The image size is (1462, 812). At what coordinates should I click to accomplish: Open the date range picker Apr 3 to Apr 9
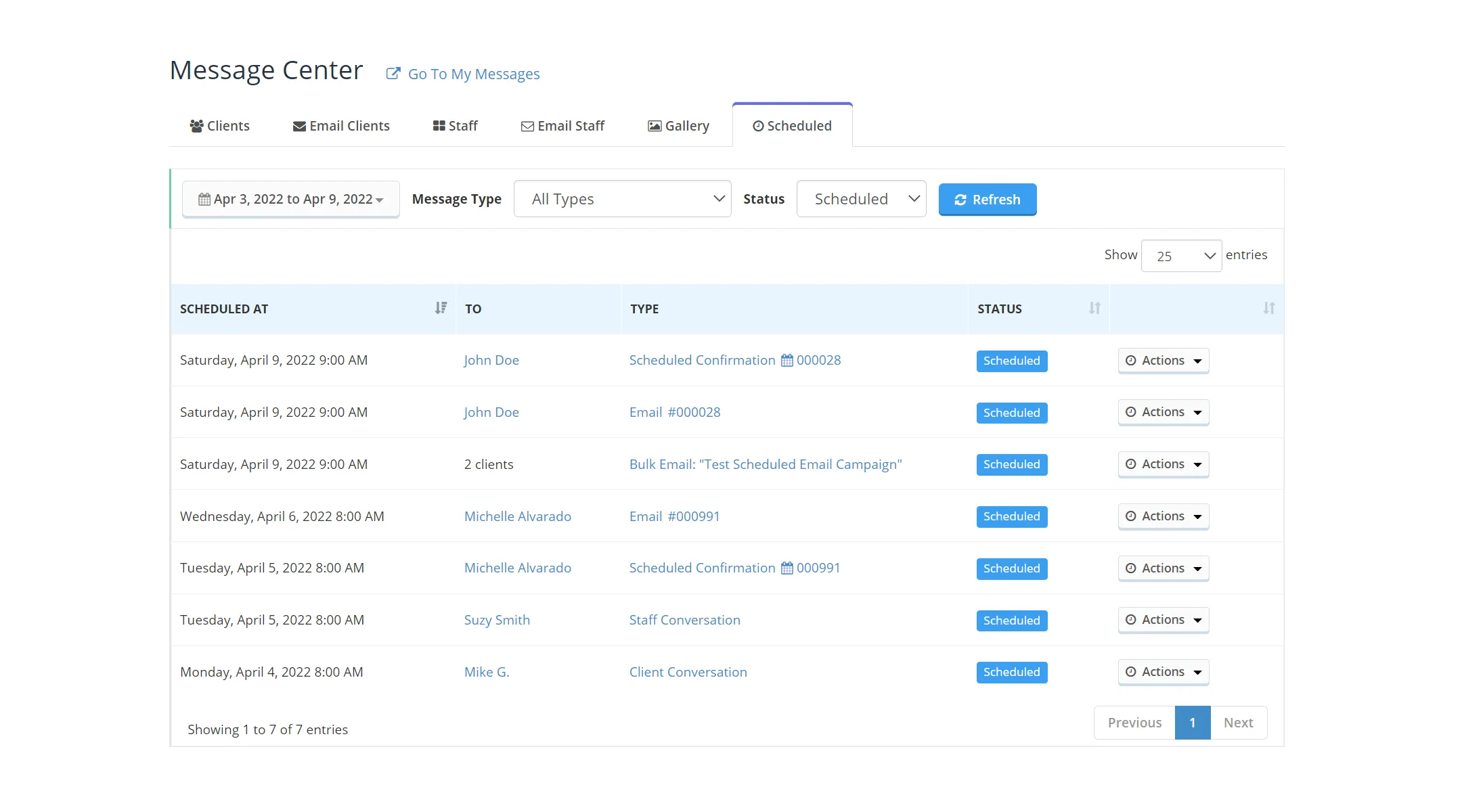[291, 199]
